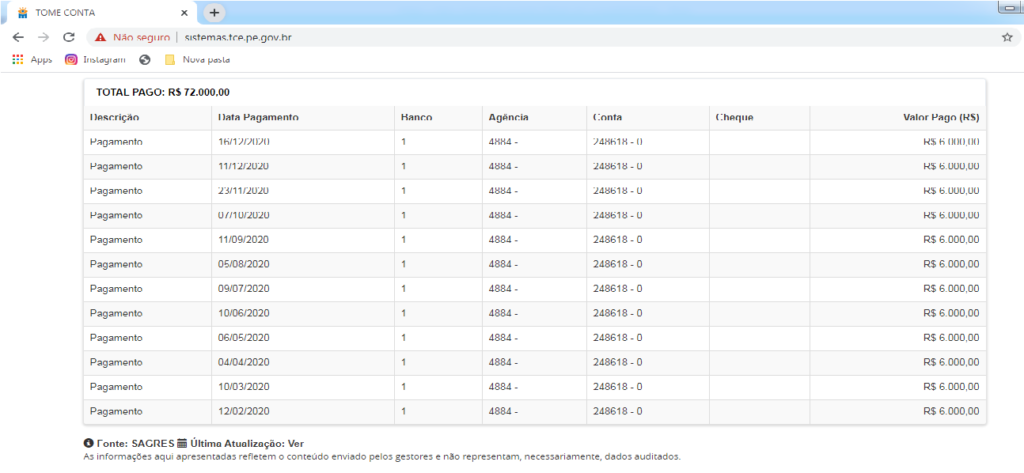
Task: Click Pagamento in the 16/12/2020 row
Action: [x=116, y=141]
